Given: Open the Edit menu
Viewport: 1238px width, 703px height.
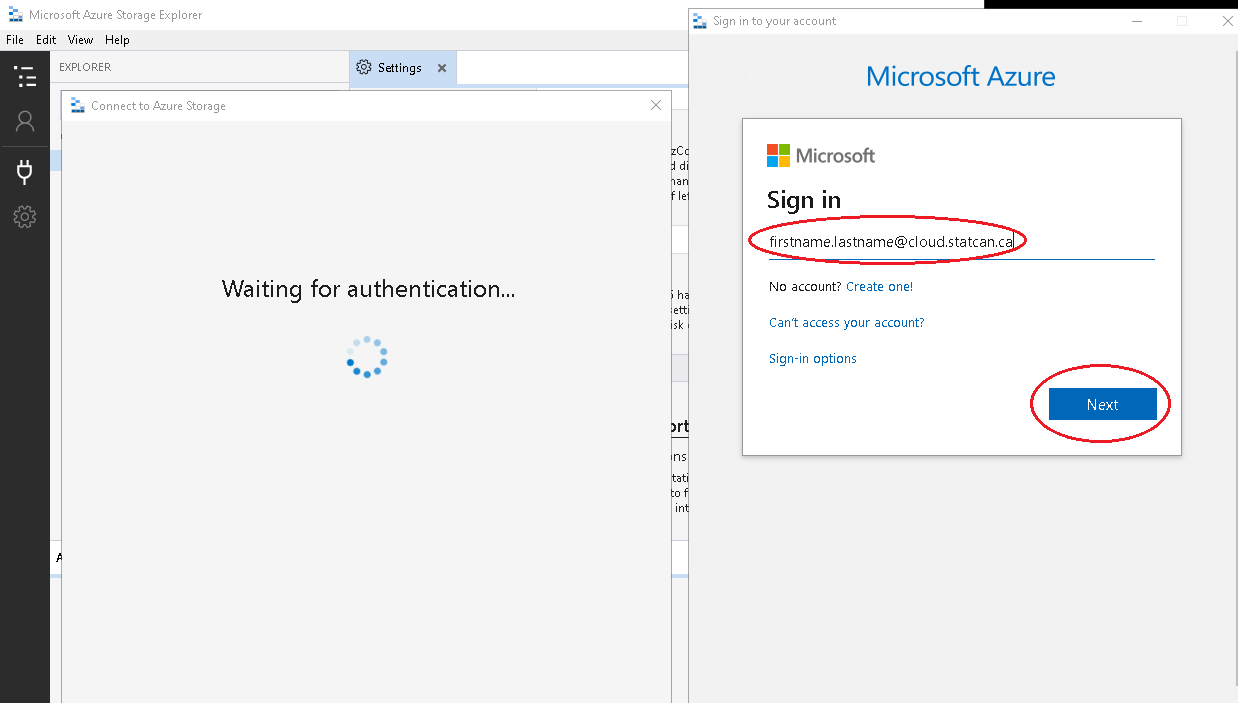Looking at the screenshot, I should 45,40.
